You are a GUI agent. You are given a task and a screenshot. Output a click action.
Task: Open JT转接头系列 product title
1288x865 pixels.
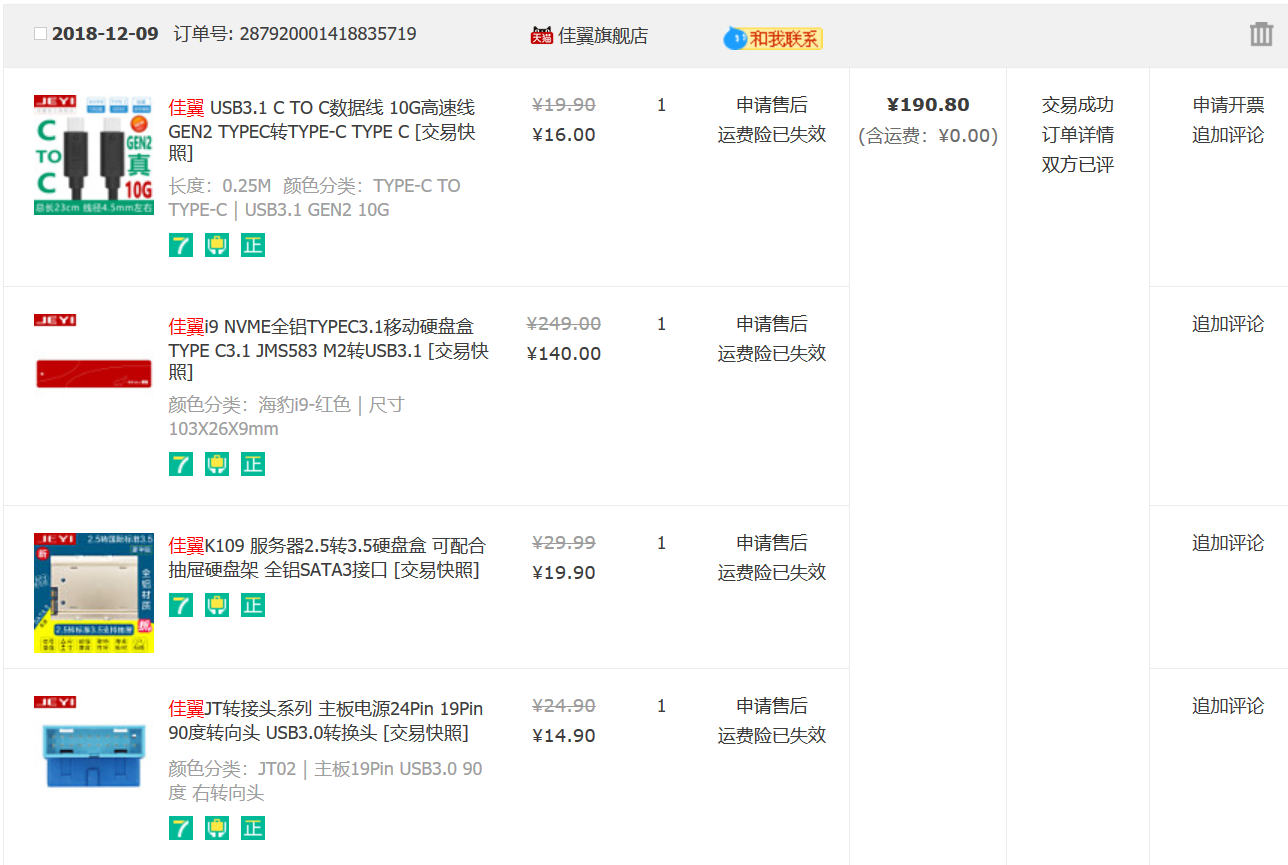click(326, 721)
